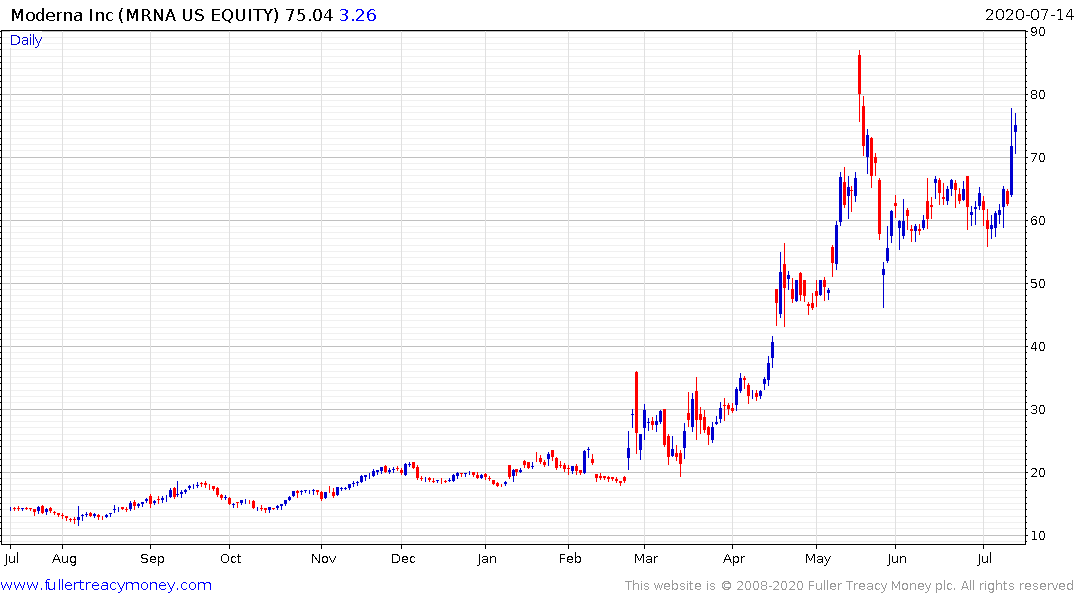Click the 20 price axis label
The width and height of the screenshot is (1075, 600).
click(1038, 473)
